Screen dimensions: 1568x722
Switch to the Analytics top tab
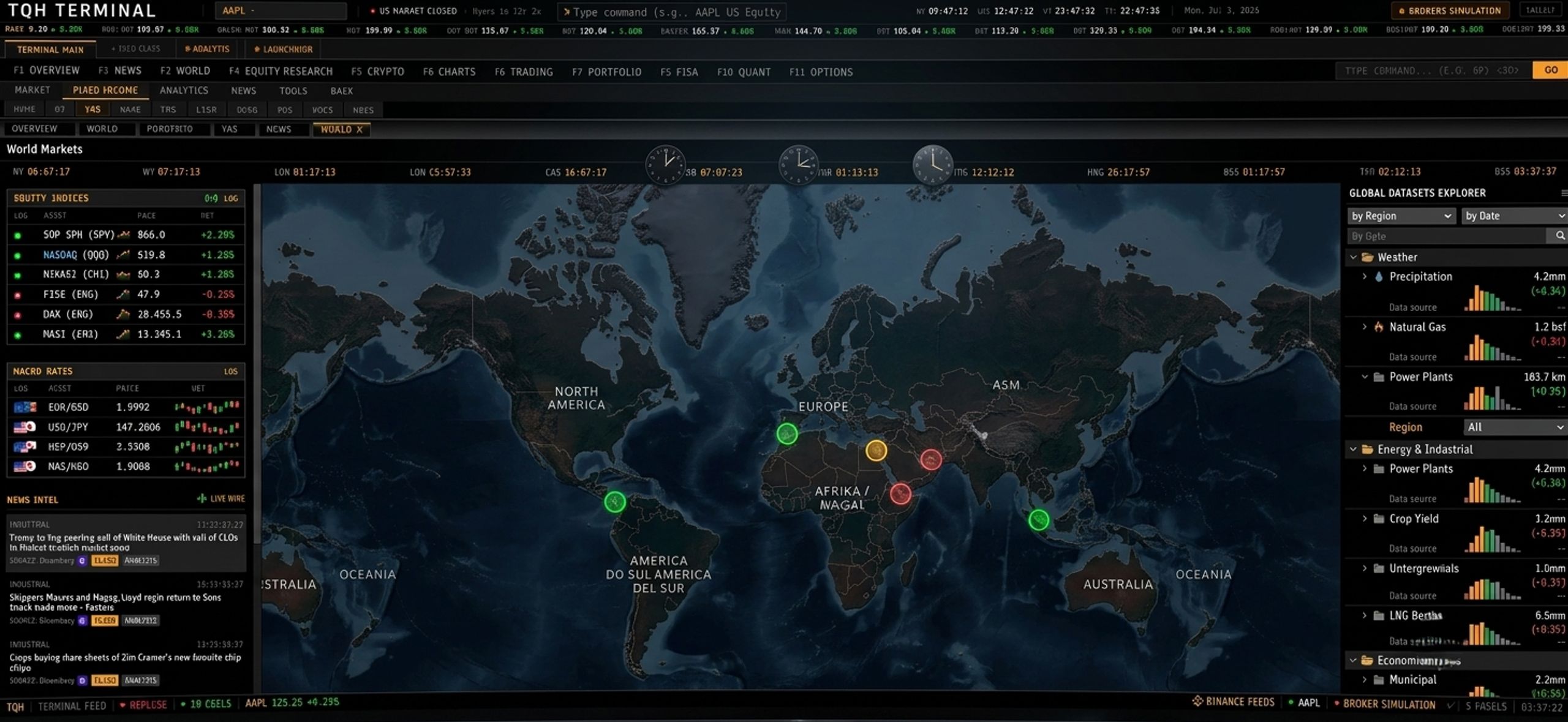click(207, 49)
